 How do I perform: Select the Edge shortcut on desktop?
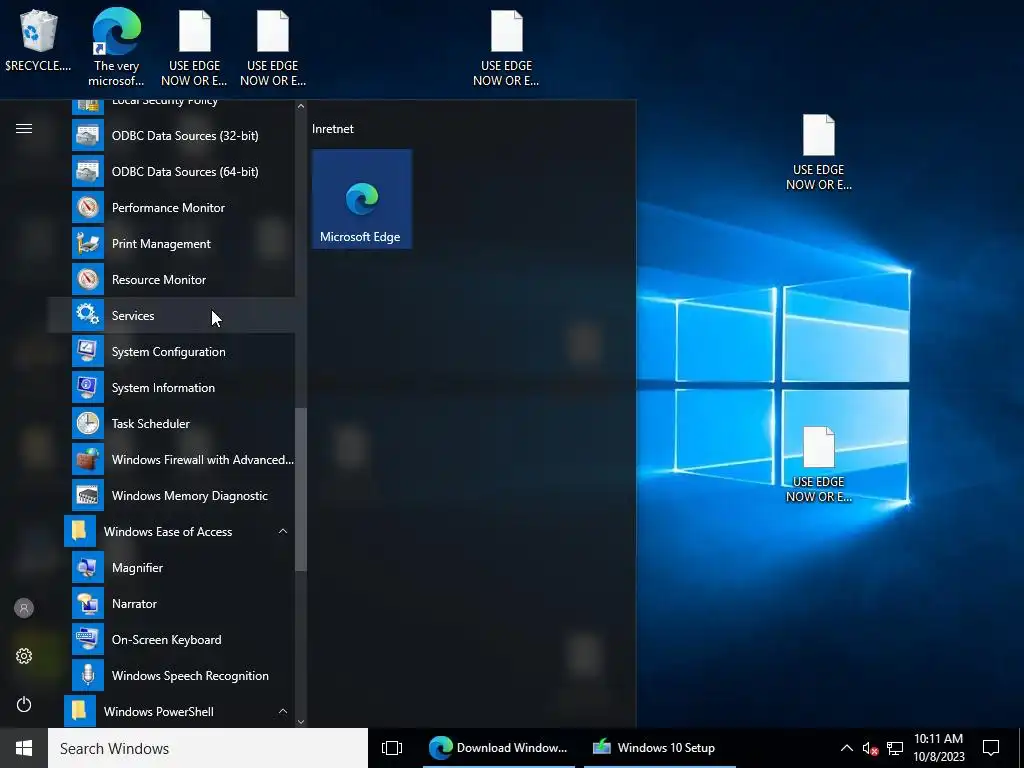pyautogui.click(x=116, y=48)
